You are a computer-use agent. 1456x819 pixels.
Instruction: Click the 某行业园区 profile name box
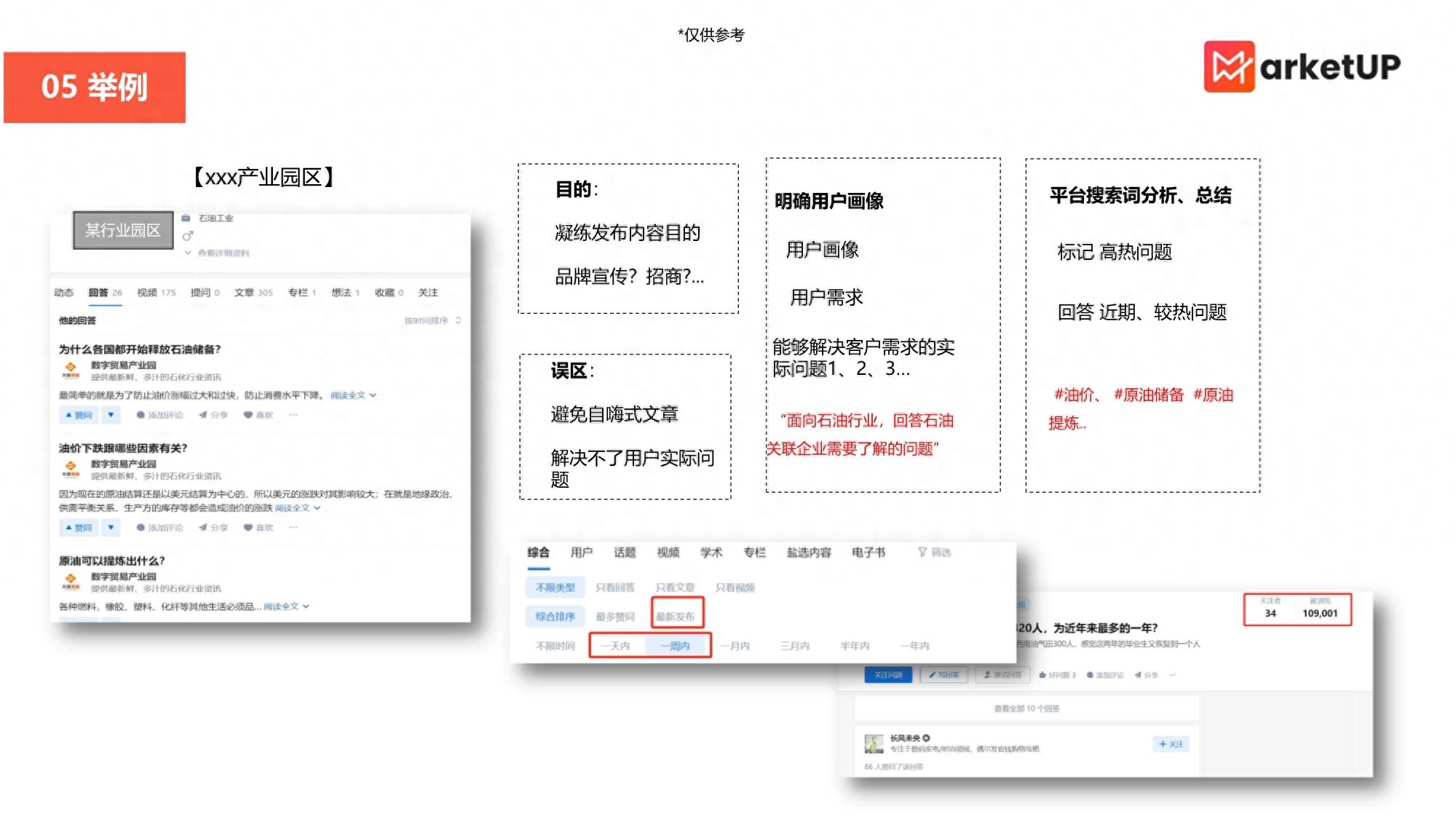point(123,230)
